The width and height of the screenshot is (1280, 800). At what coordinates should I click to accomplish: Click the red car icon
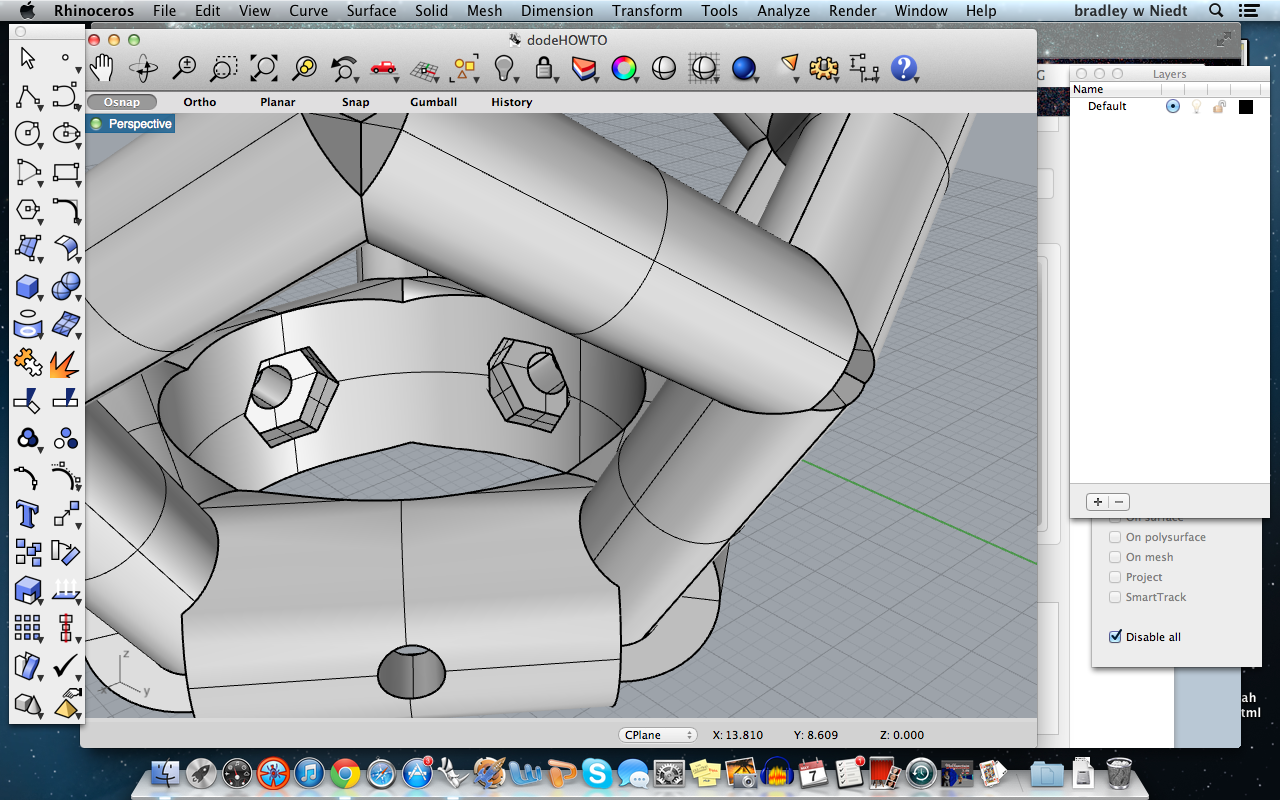[383, 68]
